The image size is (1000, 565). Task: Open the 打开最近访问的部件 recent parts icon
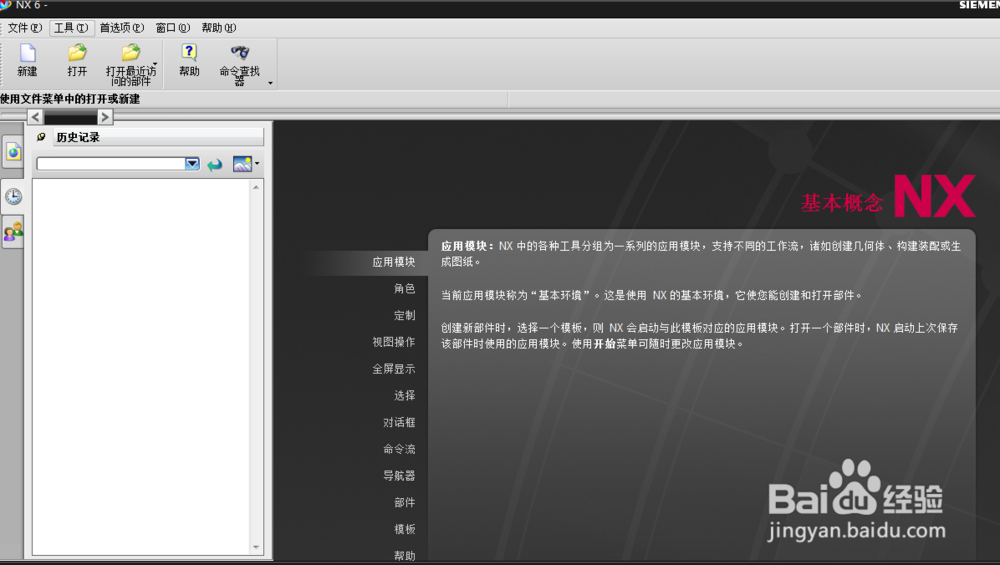(131, 52)
